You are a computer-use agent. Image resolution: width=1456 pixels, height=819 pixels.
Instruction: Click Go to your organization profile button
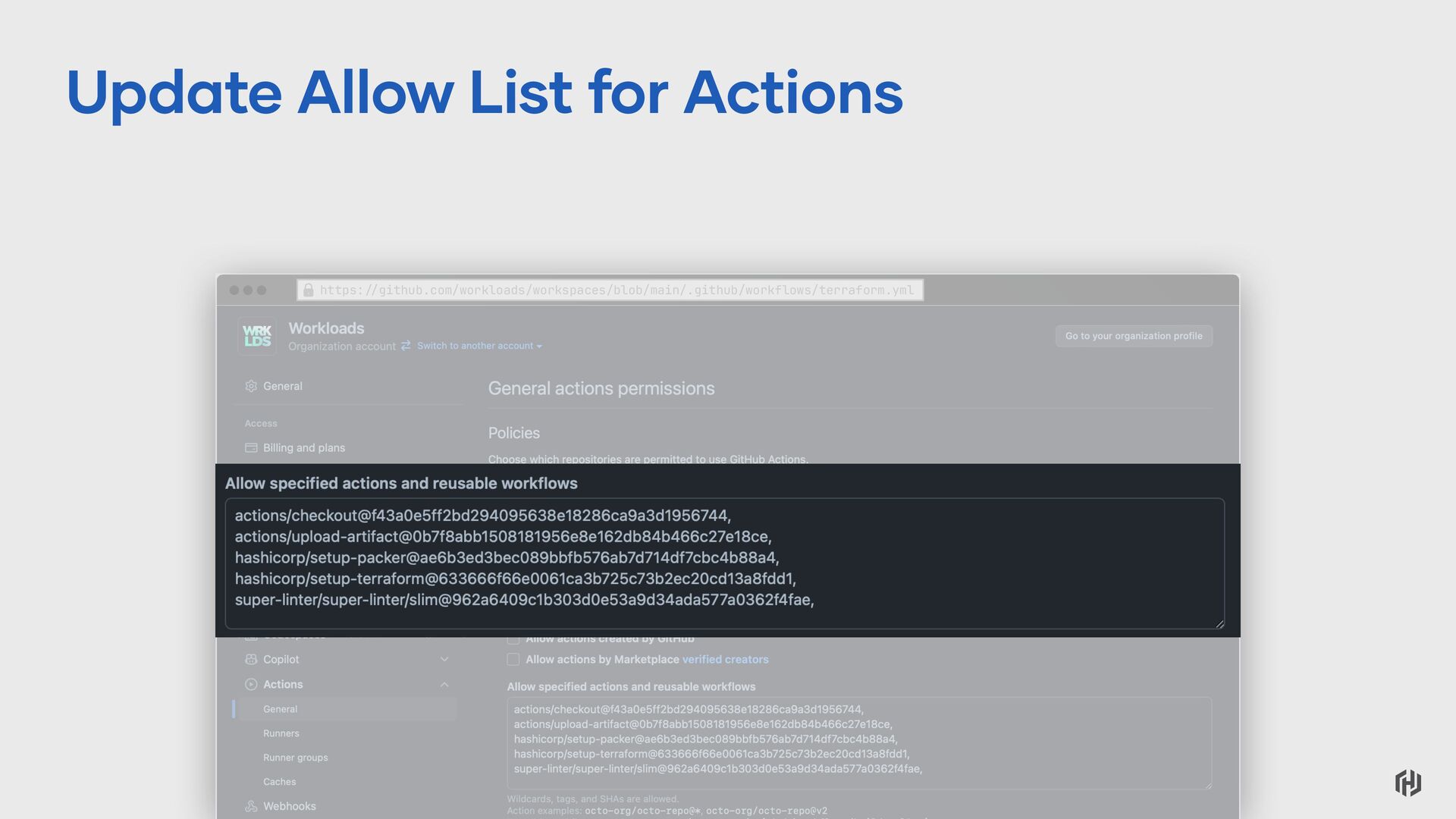coord(1134,336)
